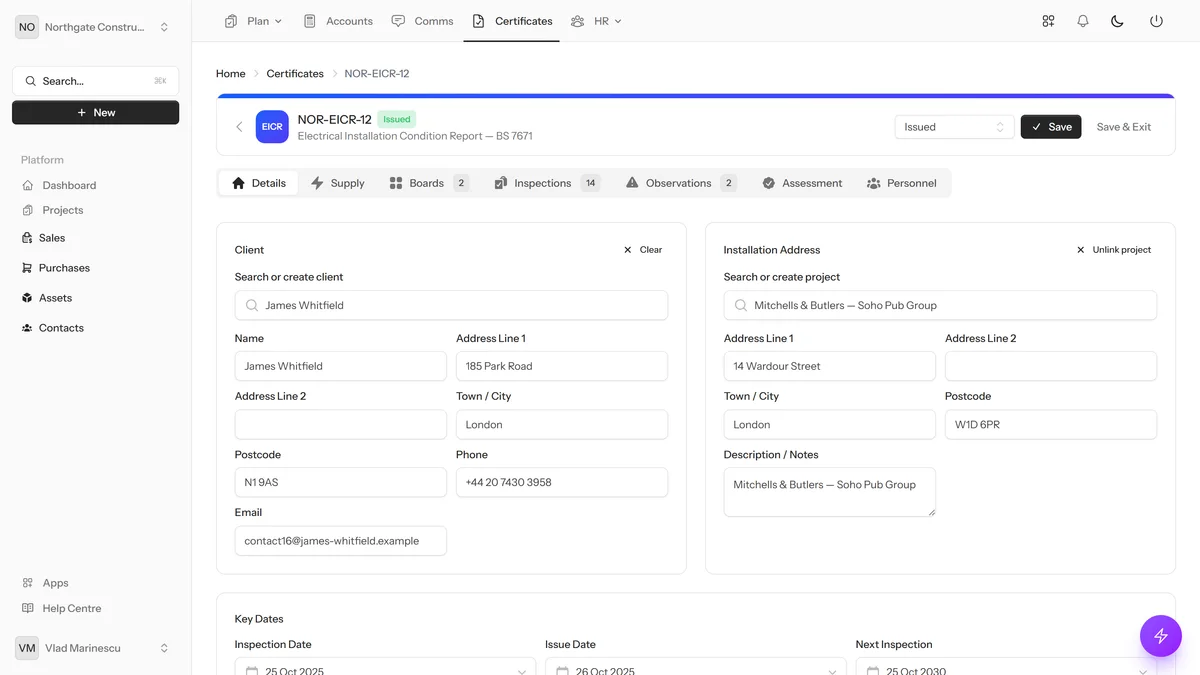Viewport: 1200px width, 675px height.
Task: Open the Certificates menu
Action: click(x=512, y=21)
